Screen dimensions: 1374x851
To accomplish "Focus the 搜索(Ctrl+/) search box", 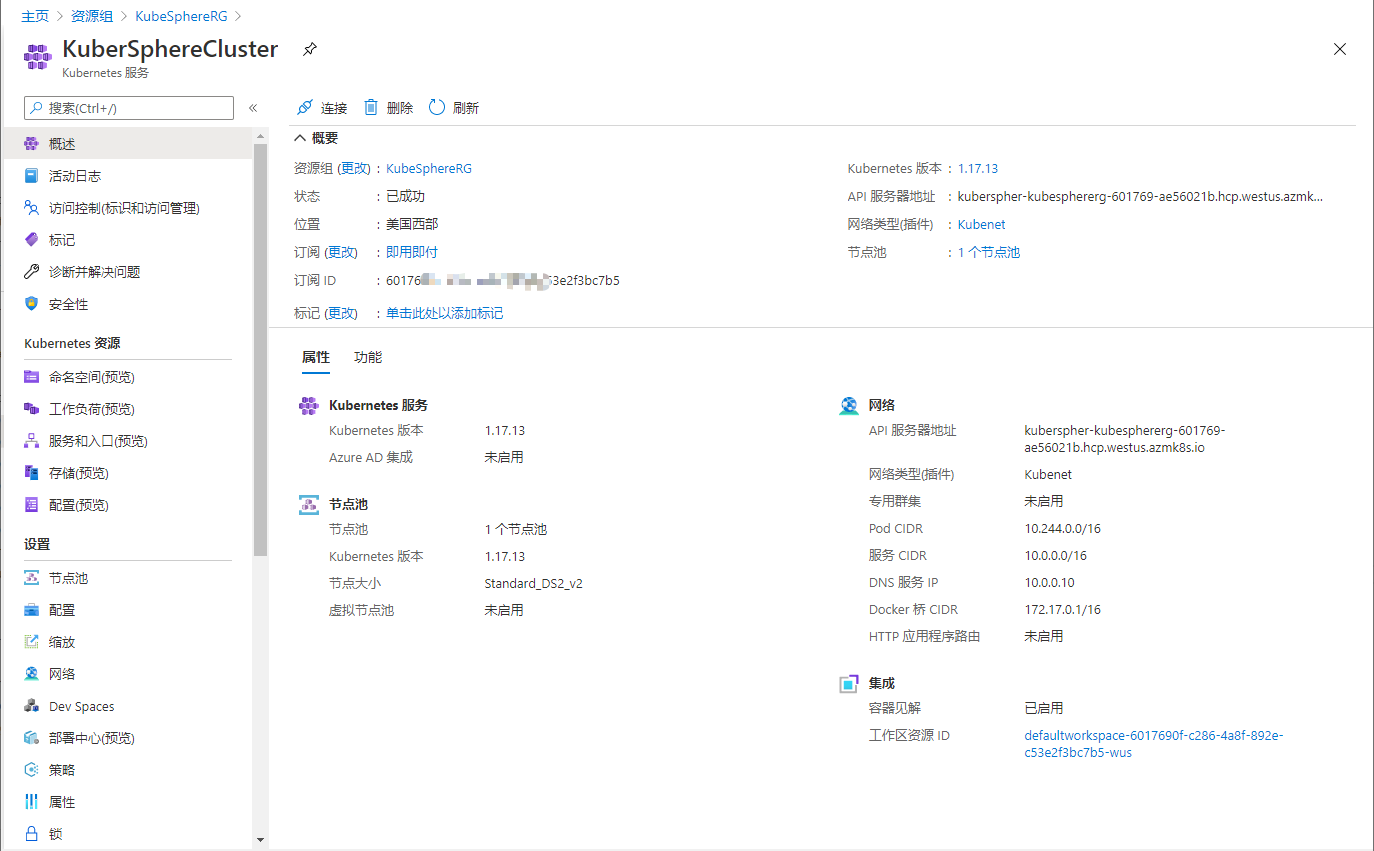I will click(x=129, y=108).
